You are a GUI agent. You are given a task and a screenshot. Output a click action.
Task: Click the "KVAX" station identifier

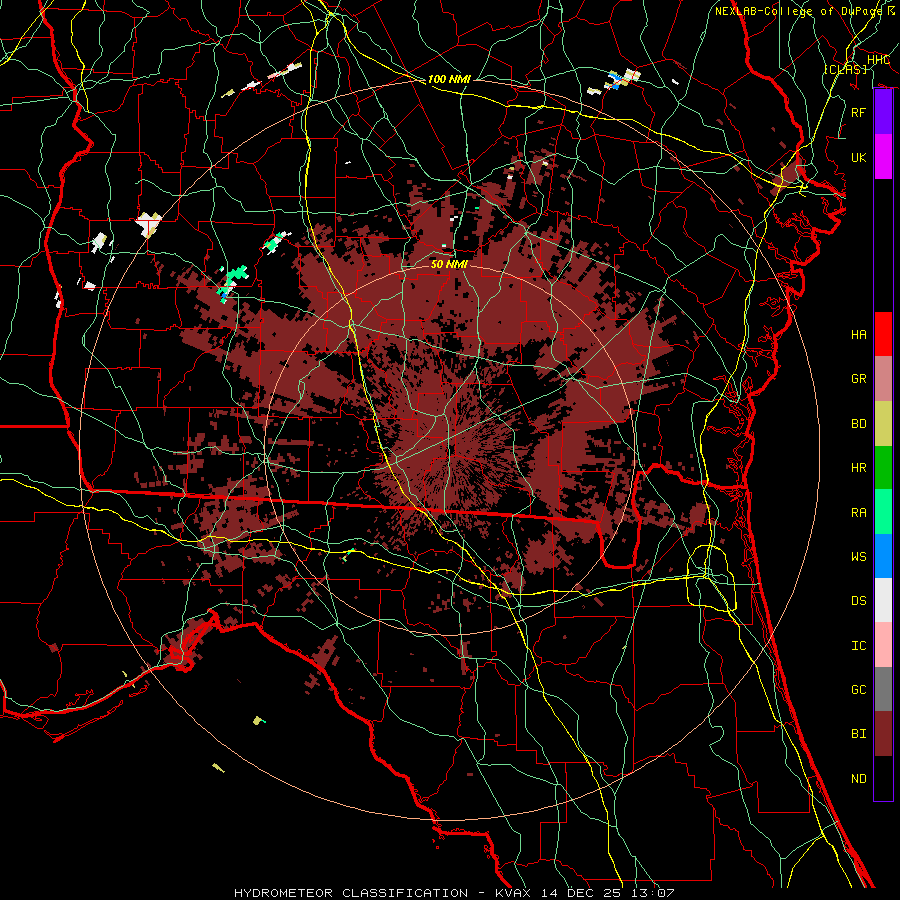(513, 893)
